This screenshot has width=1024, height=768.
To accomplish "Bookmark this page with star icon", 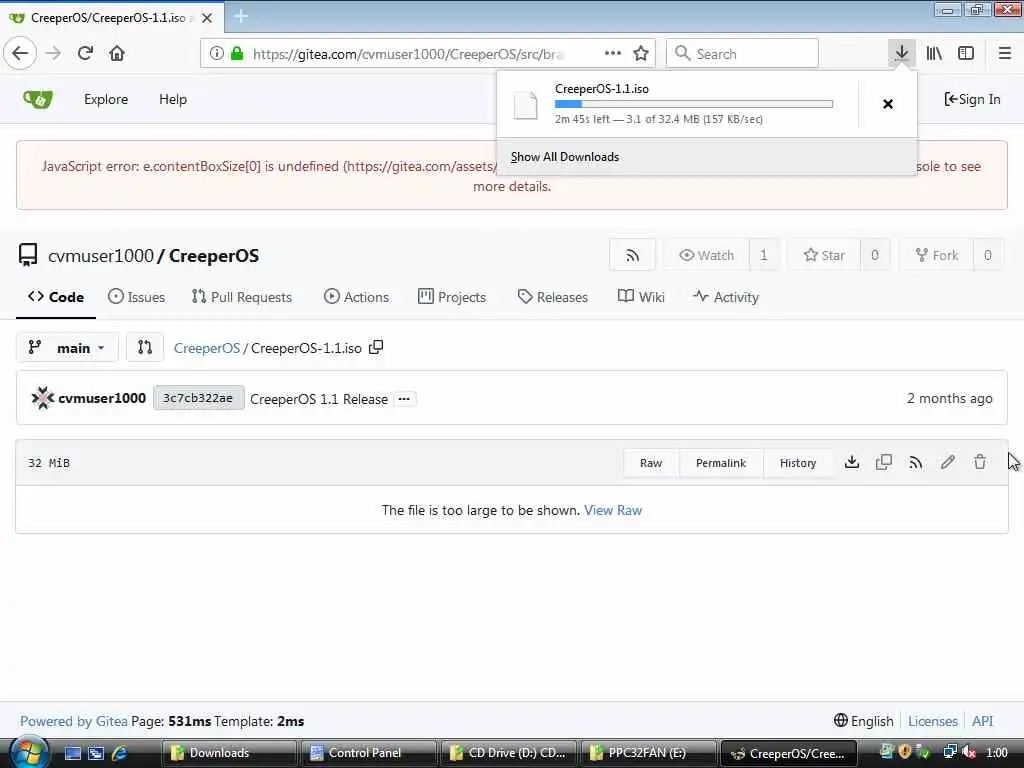I will pos(641,54).
